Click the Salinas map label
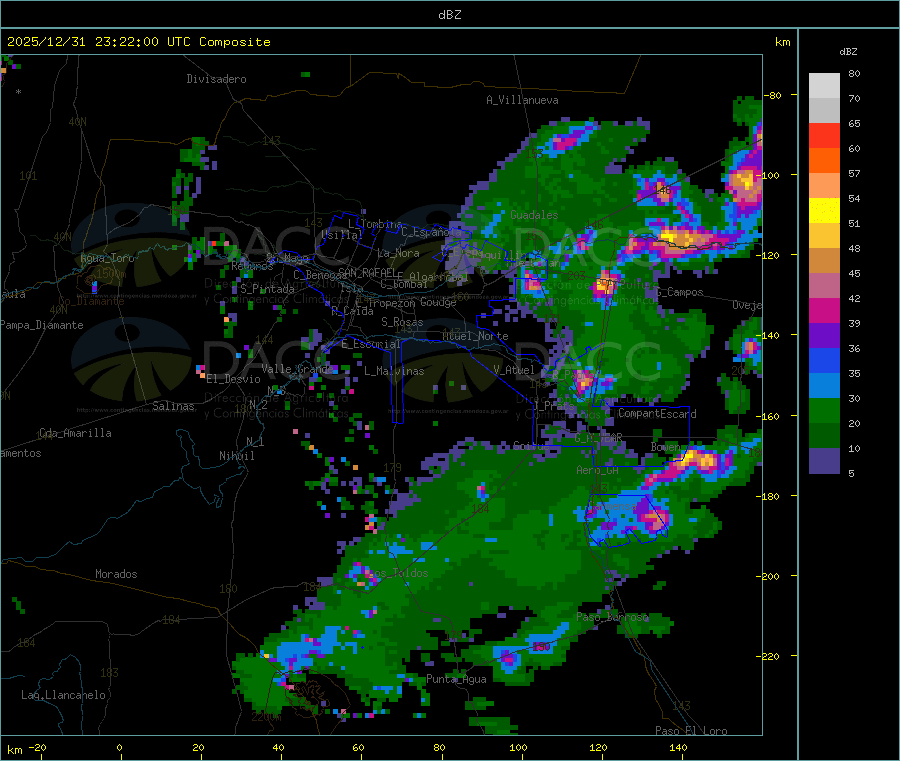The image size is (900, 761). (173, 406)
